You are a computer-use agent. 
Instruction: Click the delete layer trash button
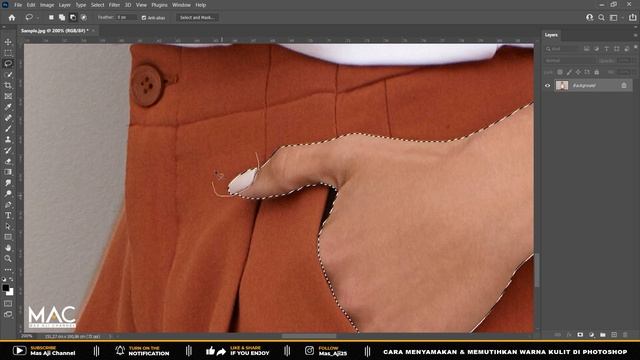coord(625,335)
